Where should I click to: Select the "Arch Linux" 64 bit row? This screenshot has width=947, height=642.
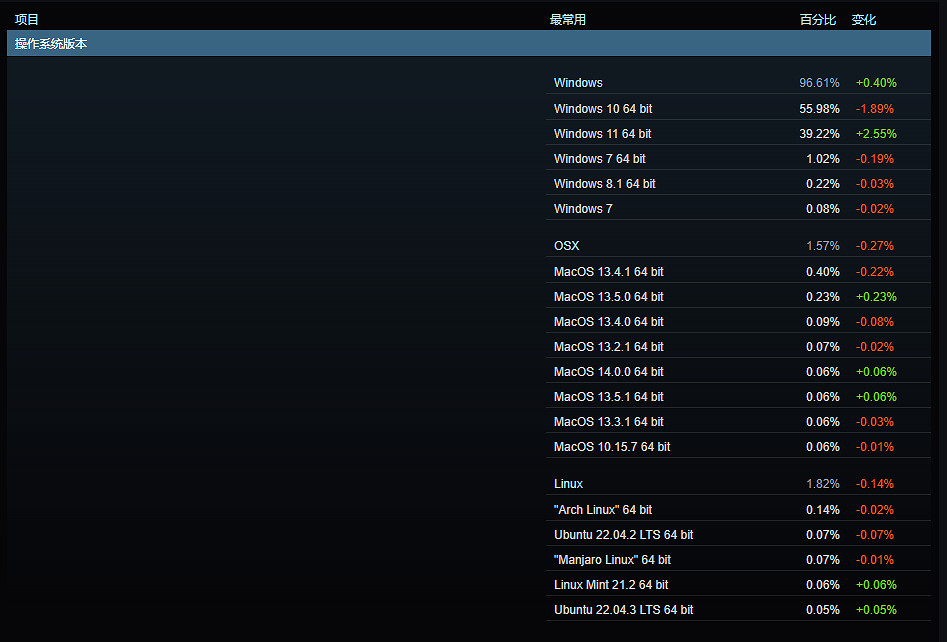click(602, 509)
